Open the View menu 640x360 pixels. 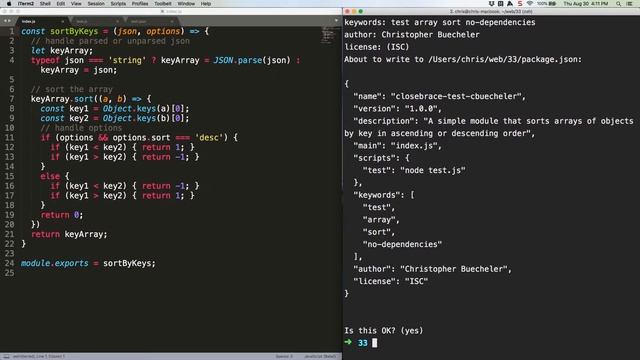tap(76, 4)
